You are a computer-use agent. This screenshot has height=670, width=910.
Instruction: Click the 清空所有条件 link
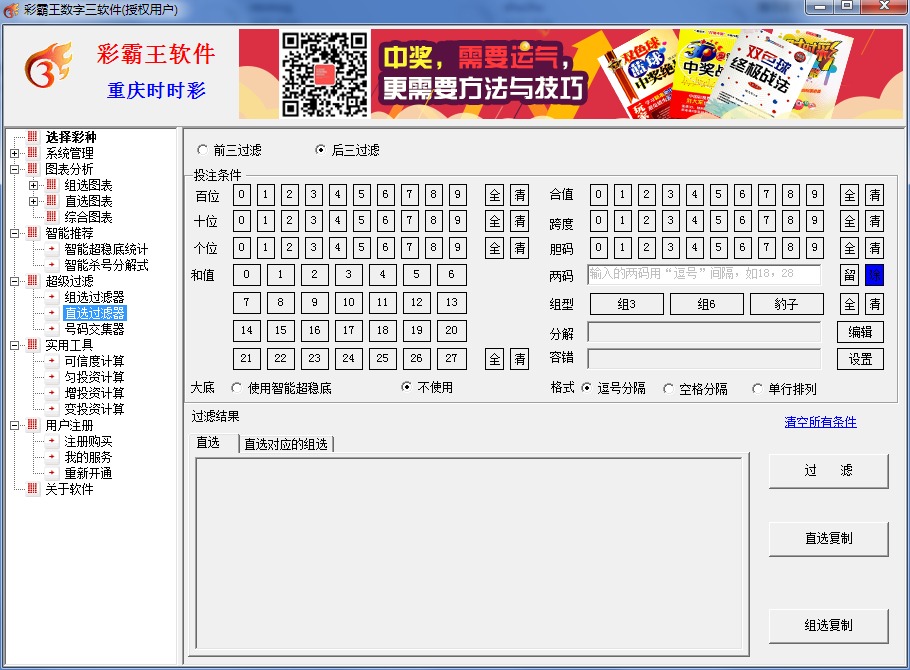pyautogui.click(x=820, y=422)
